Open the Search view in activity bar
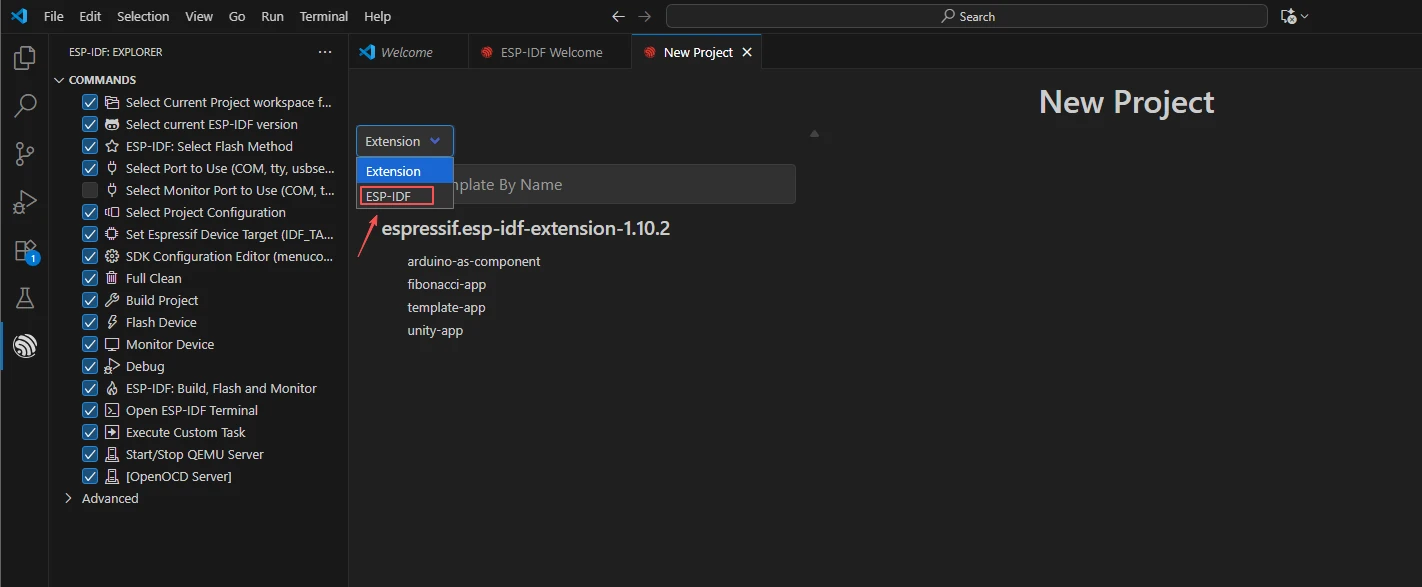This screenshot has height=587, width=1422. [25, 106]
